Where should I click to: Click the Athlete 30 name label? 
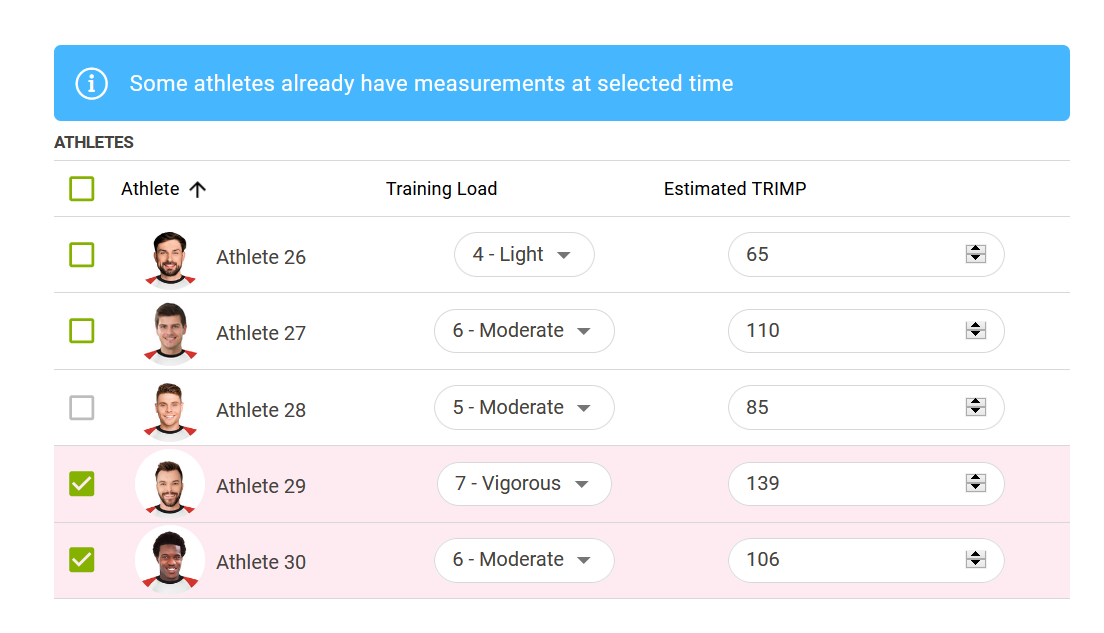pos(261,562)
